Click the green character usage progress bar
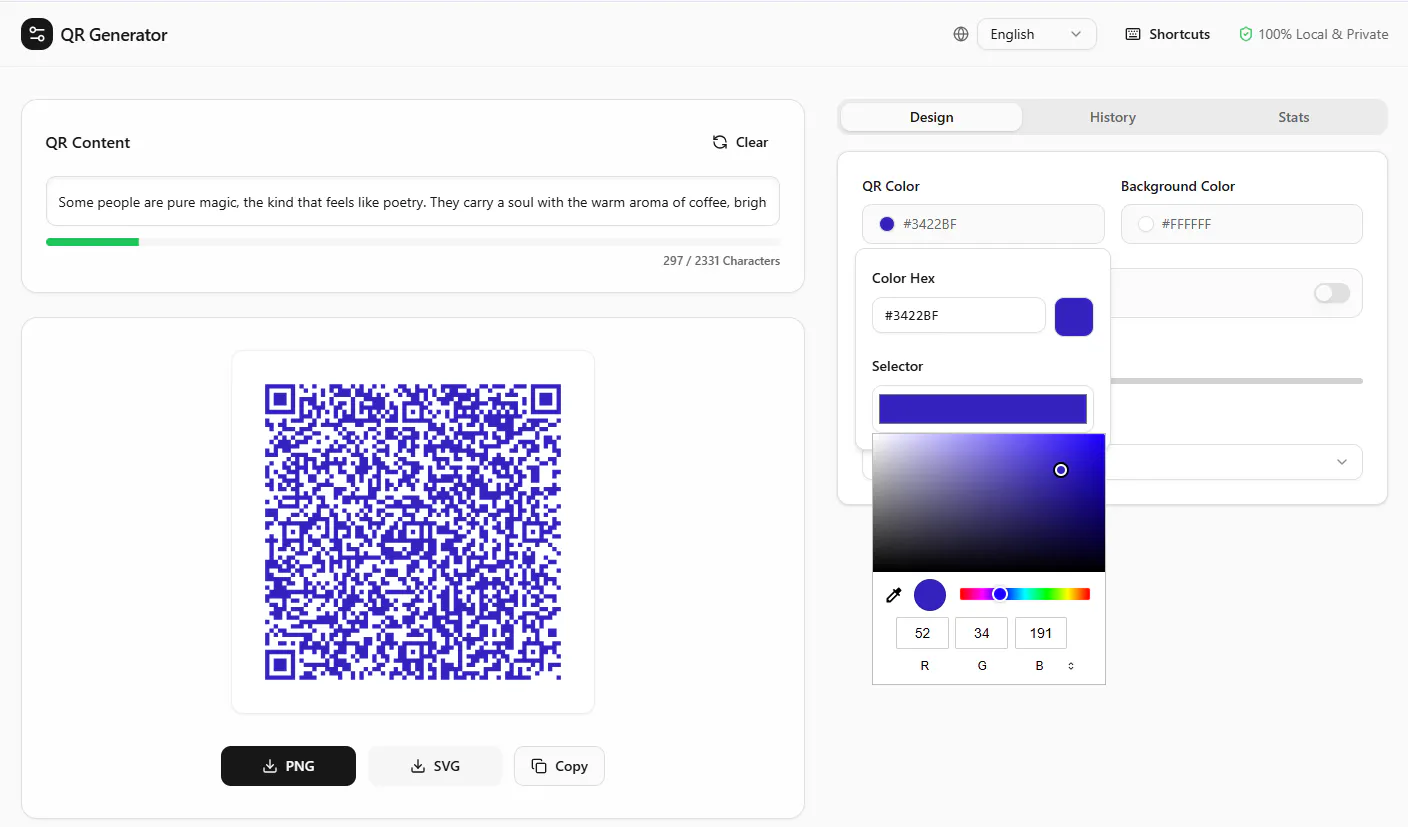The image size is (1408, 827). click(92, 242)
